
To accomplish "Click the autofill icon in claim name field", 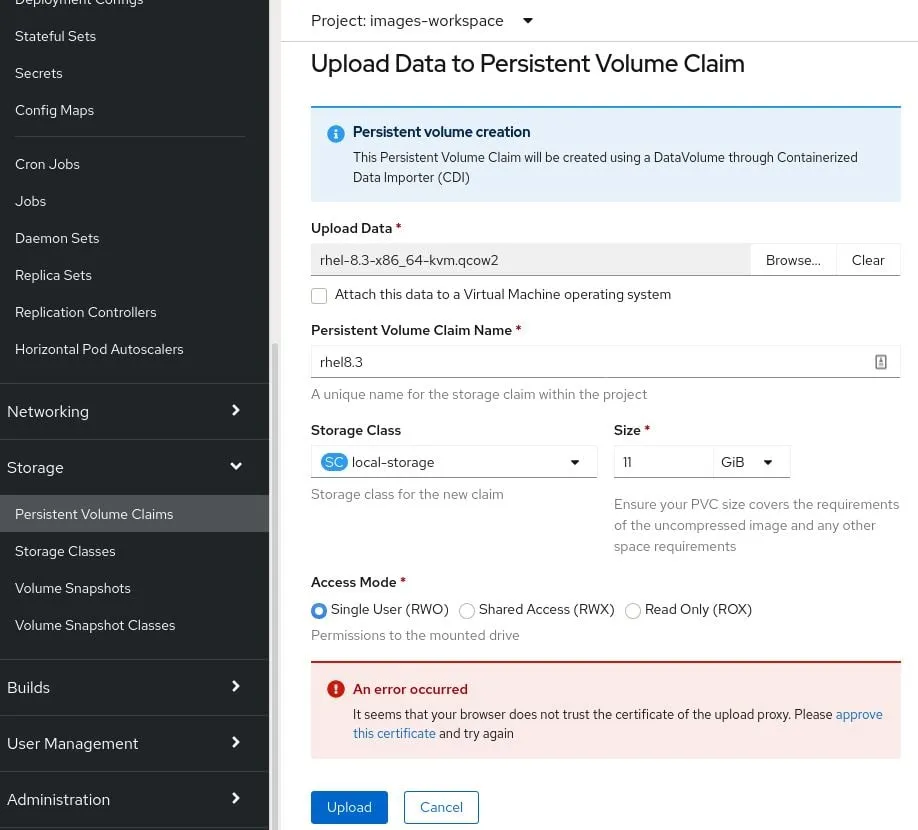I will 880,362.
